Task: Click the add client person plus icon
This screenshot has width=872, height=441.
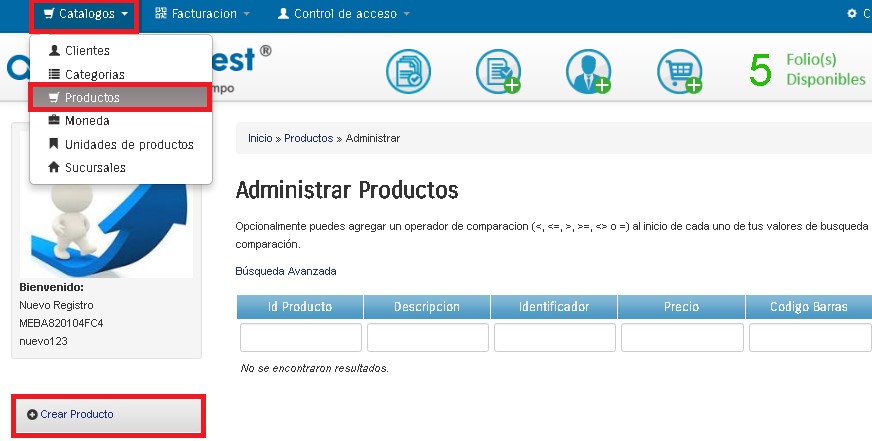Action: (588, 71)
